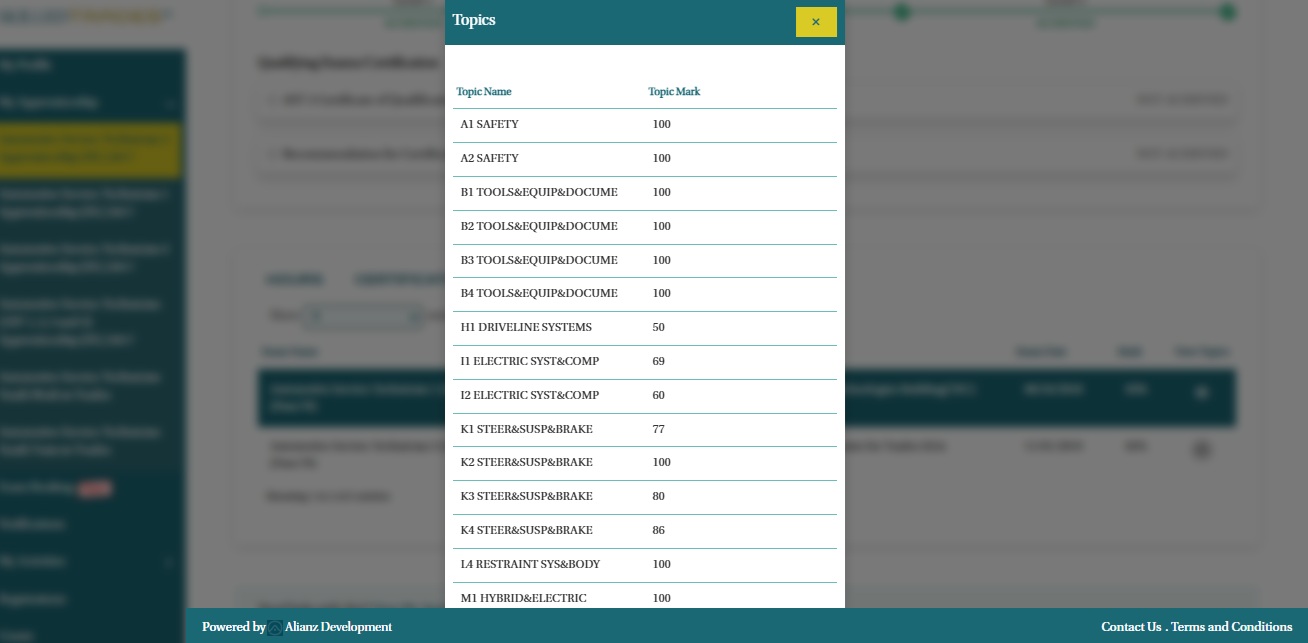Expand the sidebar chevron near the bottom of the menu
This screenshot has width=1308, height=643.
pos(168,562)
